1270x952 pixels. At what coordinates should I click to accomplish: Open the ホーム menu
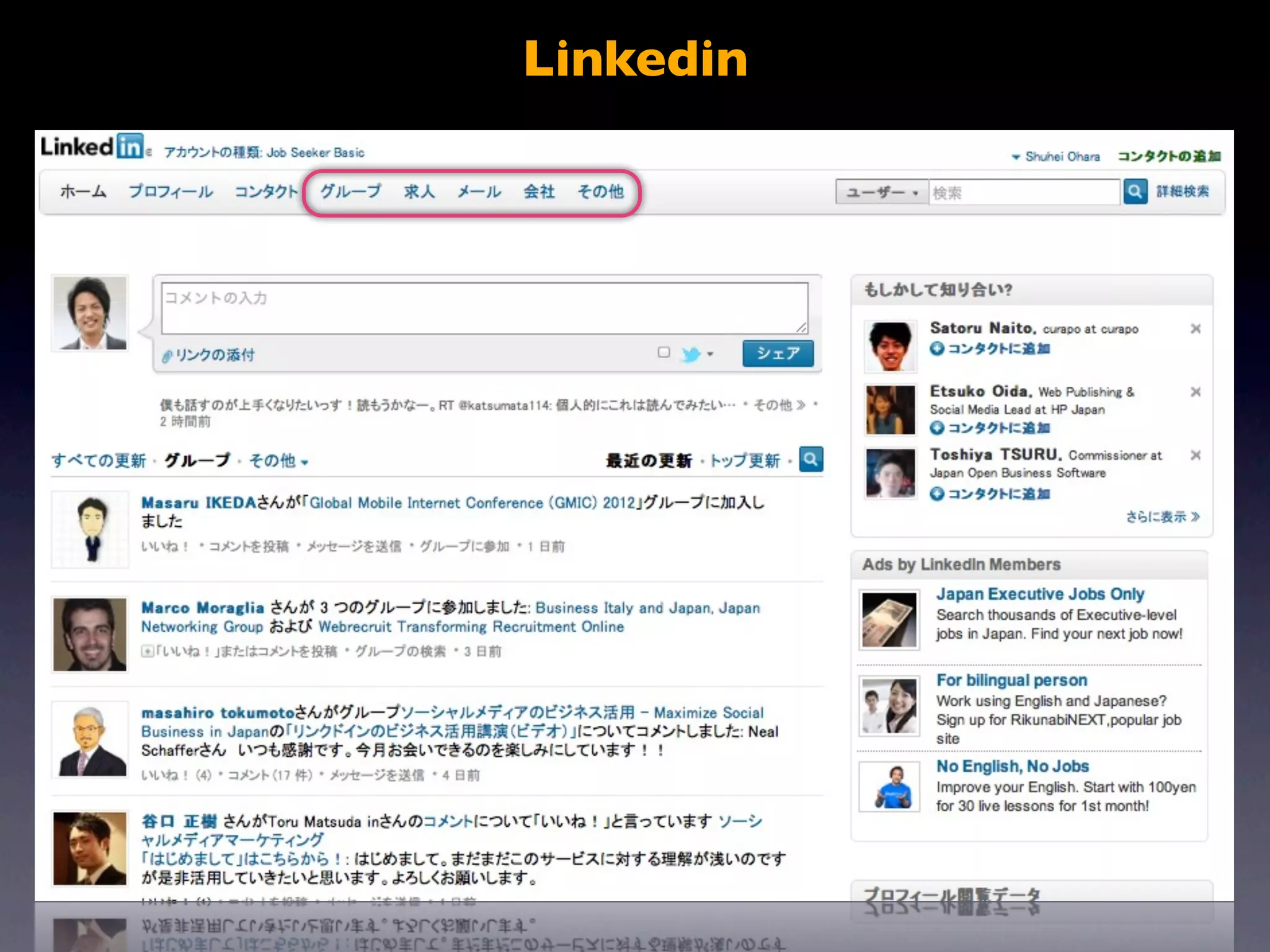click(83, 192)
